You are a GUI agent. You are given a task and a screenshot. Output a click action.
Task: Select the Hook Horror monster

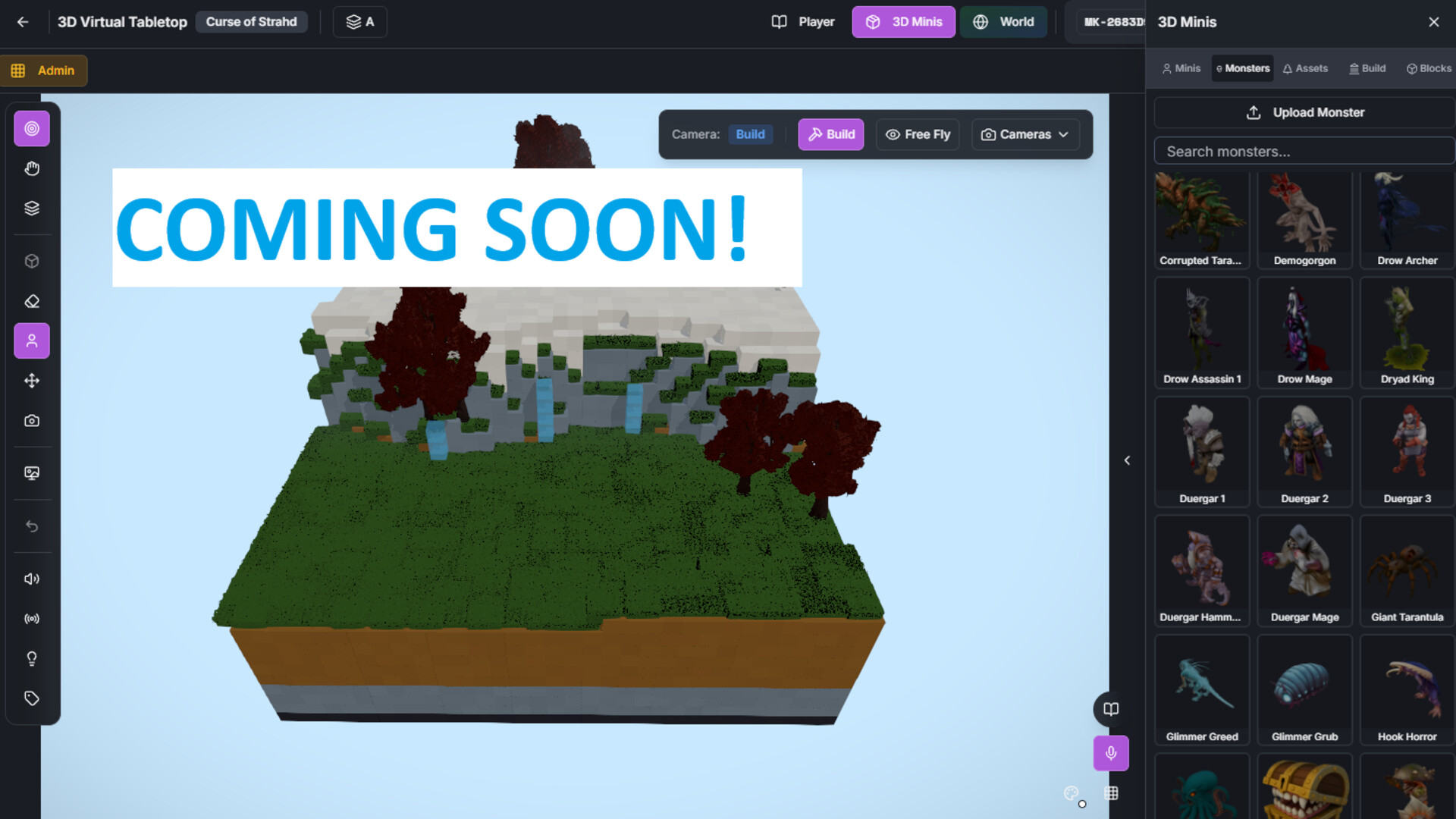click(x=1407, y=690)
